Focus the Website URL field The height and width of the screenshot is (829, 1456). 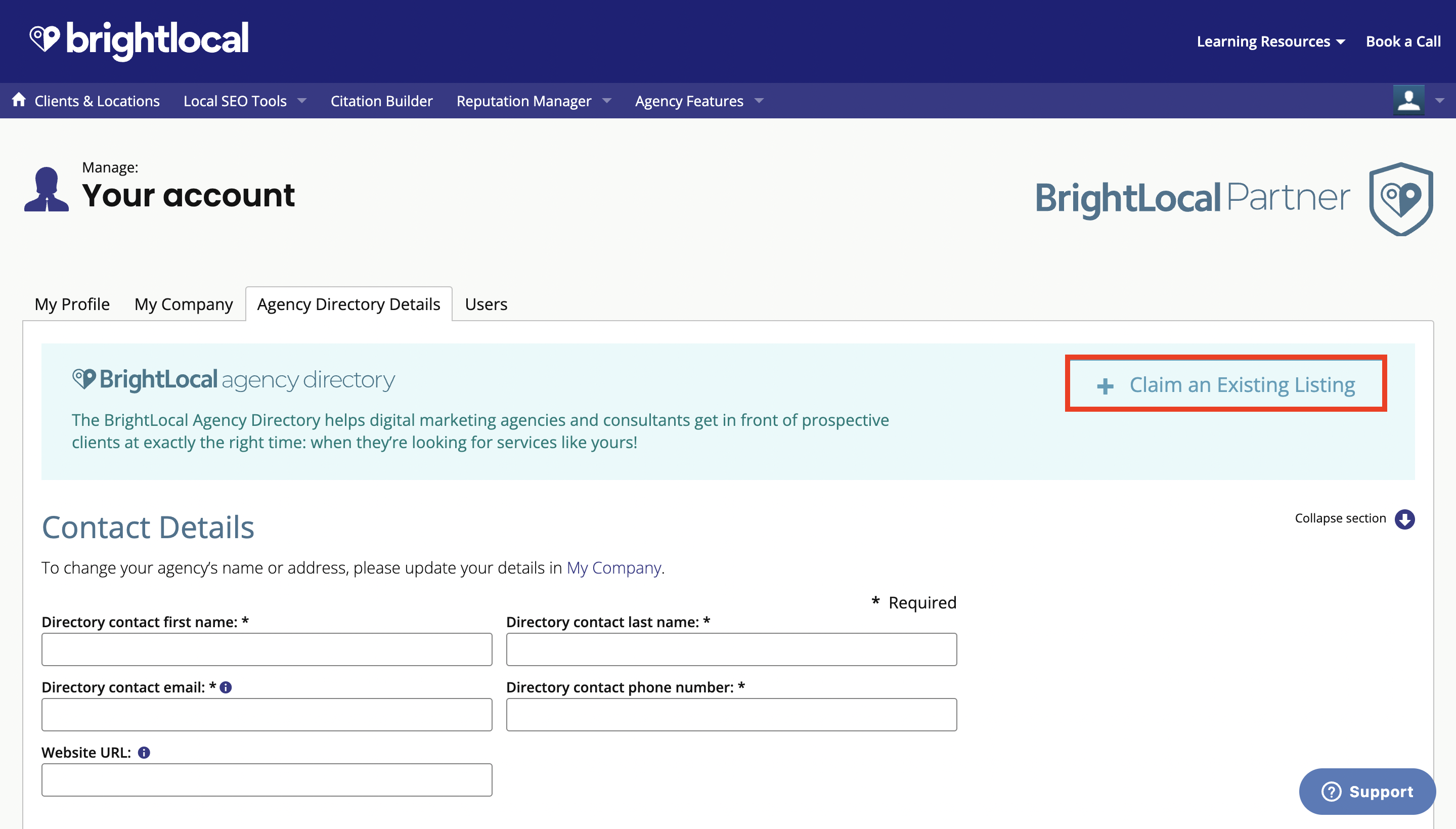(x=267, y=780)
